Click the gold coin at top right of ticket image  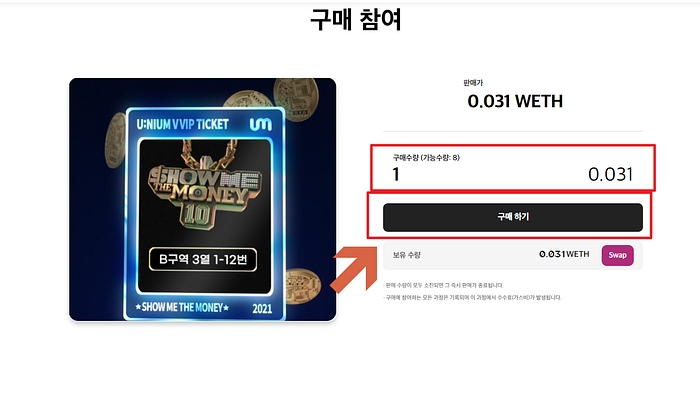click(296, 97)
